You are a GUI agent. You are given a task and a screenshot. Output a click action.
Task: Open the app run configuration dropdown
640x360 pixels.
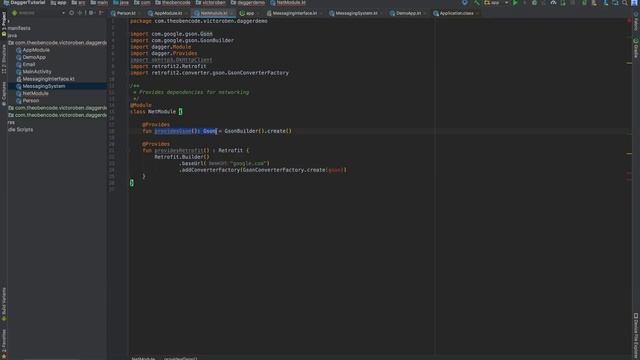tap(496, 3)
